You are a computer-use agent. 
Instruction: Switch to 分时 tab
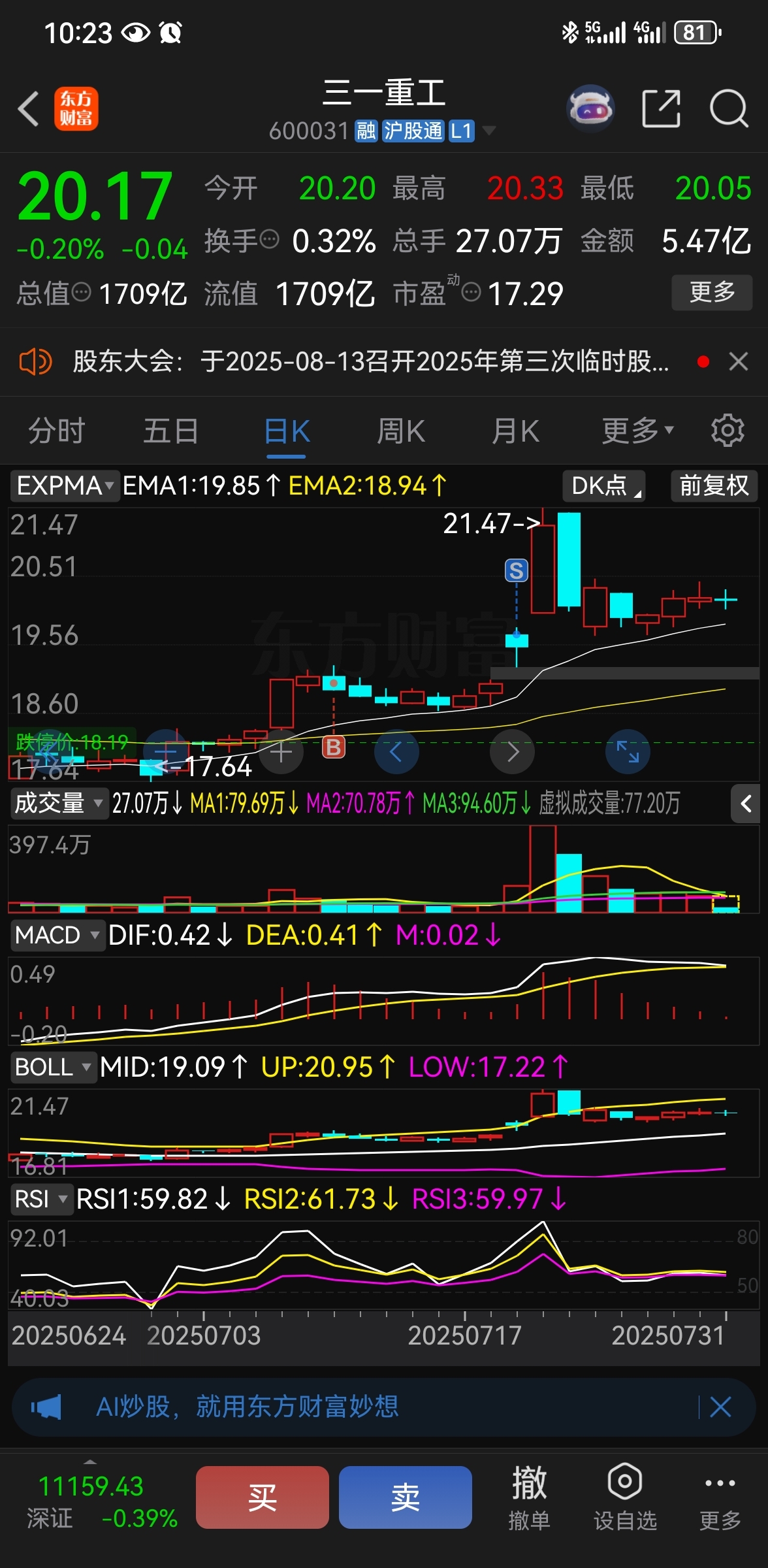pyautogui.click(x=57, y=431)
